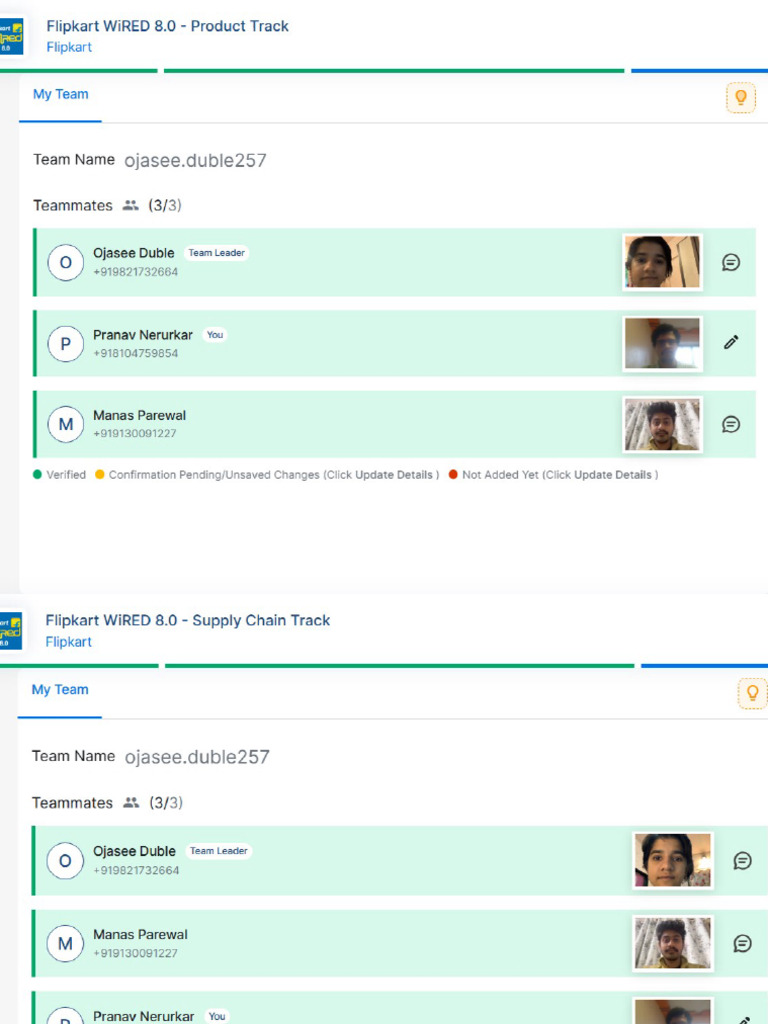The image size is (768, 1024).
Task: Click Flipkart WiRED logo beside Product Track
Action: coord(11,36)
